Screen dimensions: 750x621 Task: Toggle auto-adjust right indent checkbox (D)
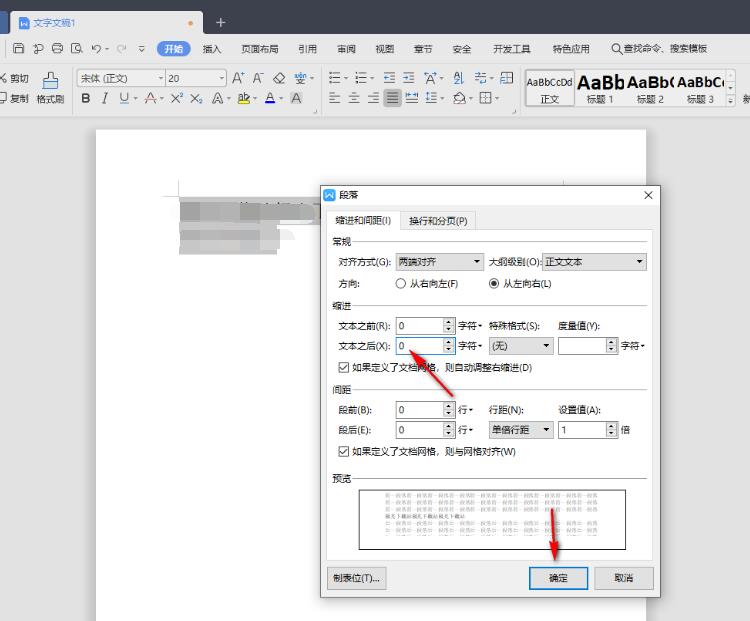tap(343, 367)
